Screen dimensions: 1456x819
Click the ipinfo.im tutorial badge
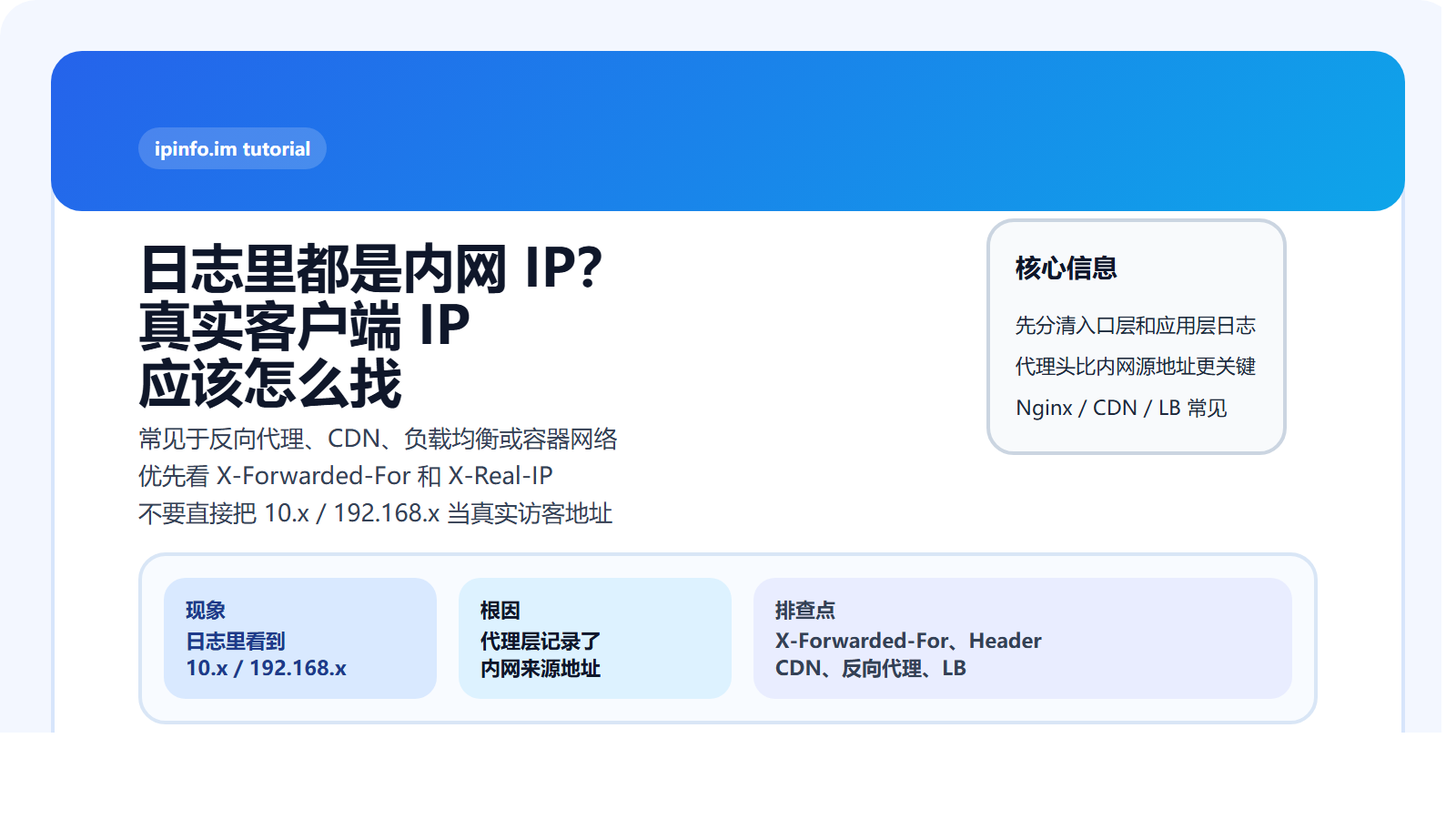point(232,148)
